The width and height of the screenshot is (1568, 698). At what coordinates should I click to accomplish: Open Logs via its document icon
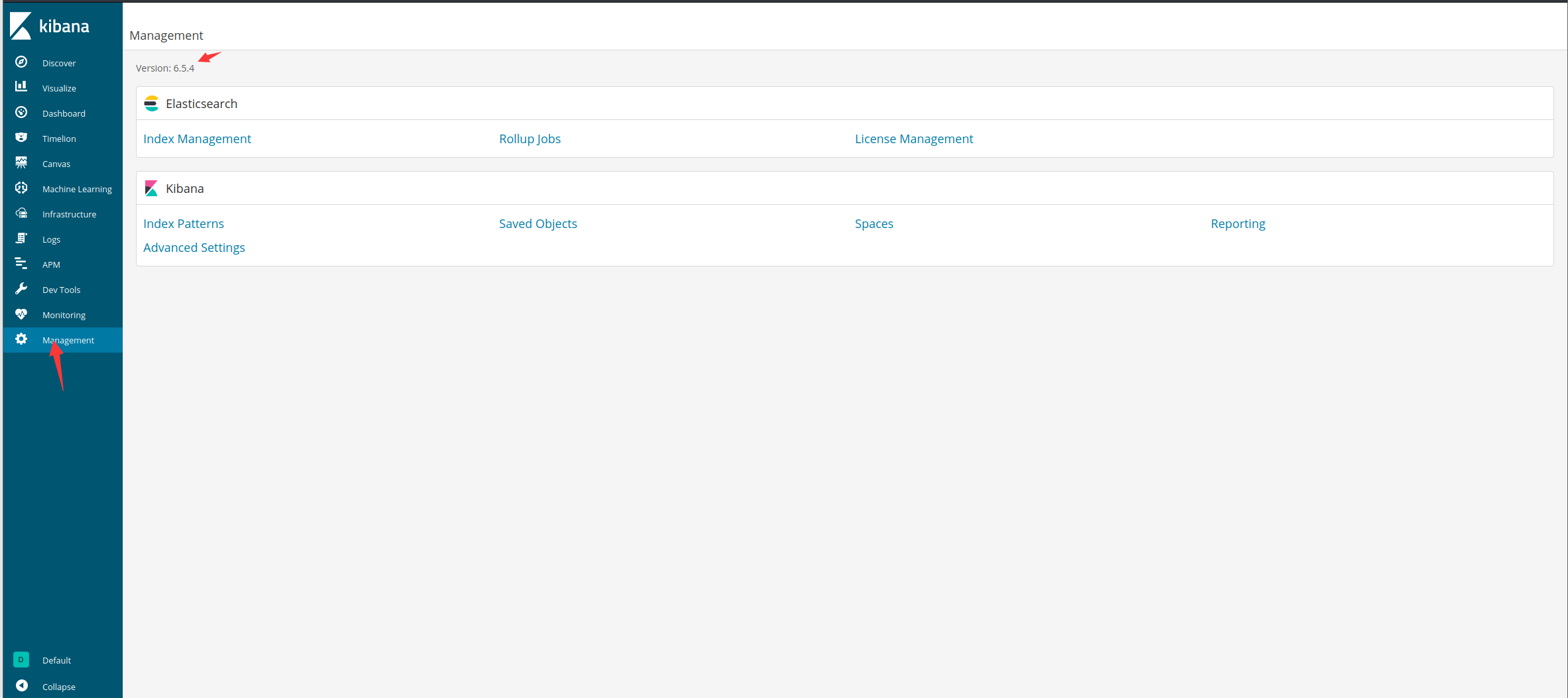coord(21,239)
